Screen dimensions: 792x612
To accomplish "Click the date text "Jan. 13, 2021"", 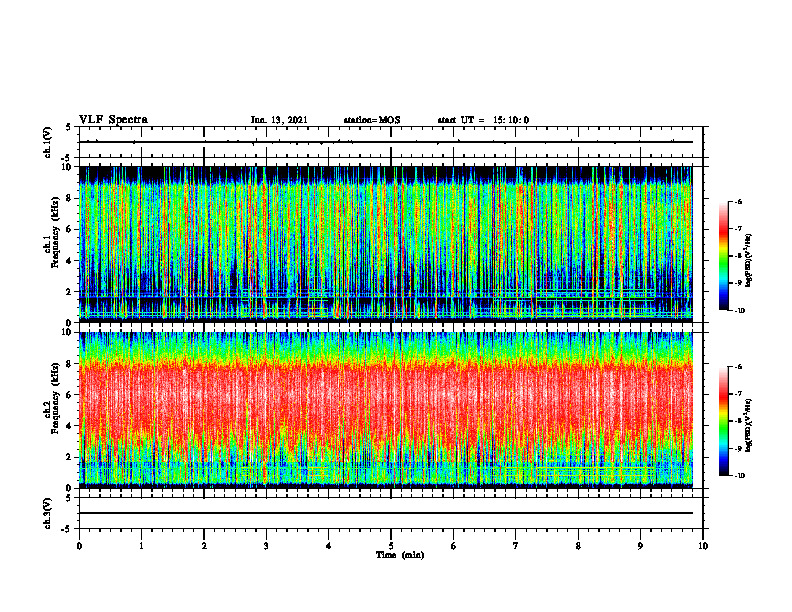I will point(279,120).
